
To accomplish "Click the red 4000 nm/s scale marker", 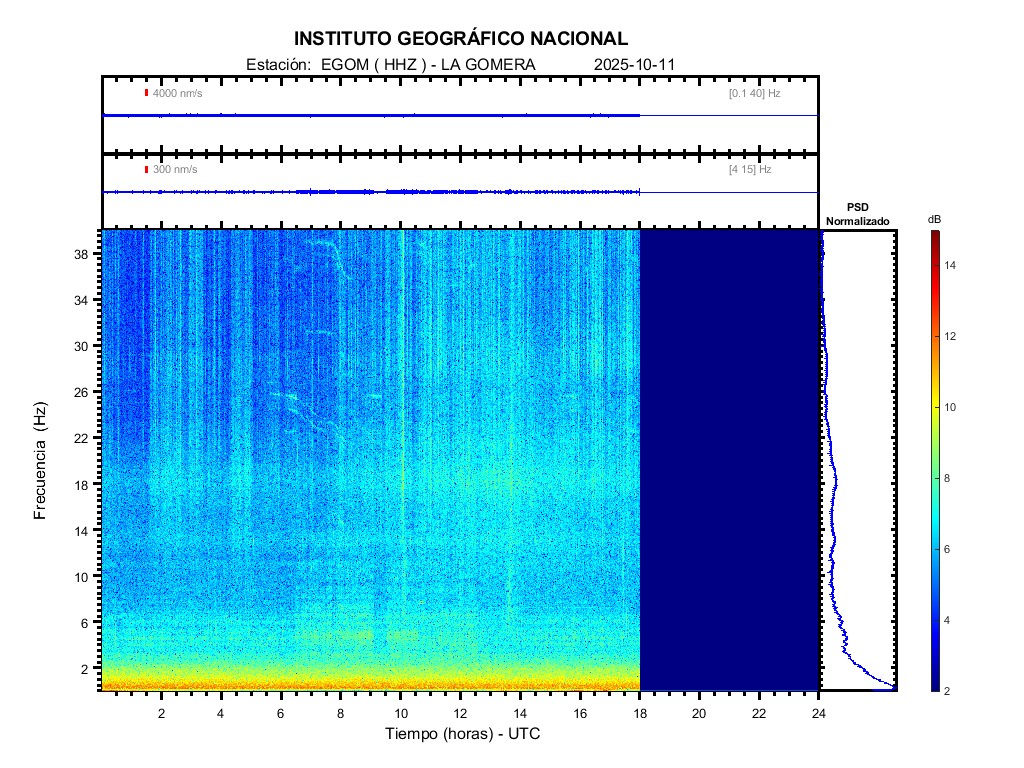I will pos(146,93).
